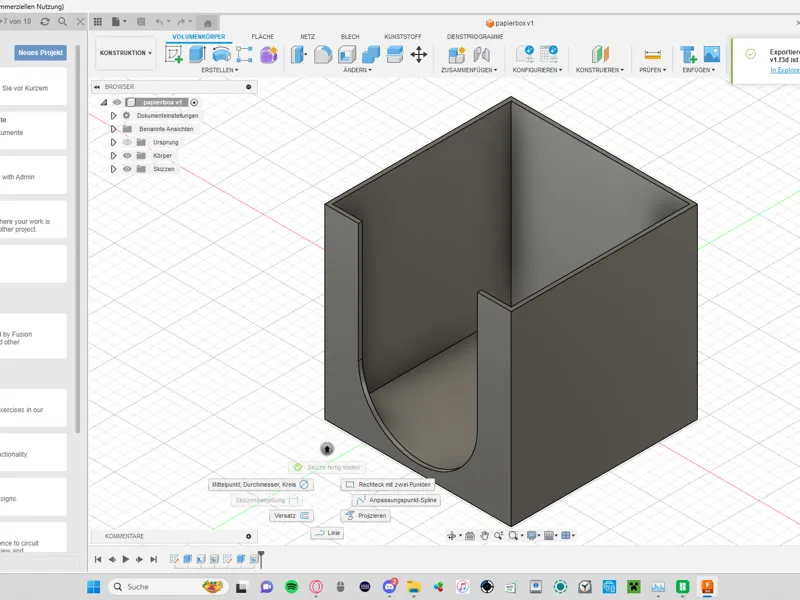The height and width of the screenshot is (600, 800).
Task: Choose Projizieren in marking menu
Action: [366, 516]
